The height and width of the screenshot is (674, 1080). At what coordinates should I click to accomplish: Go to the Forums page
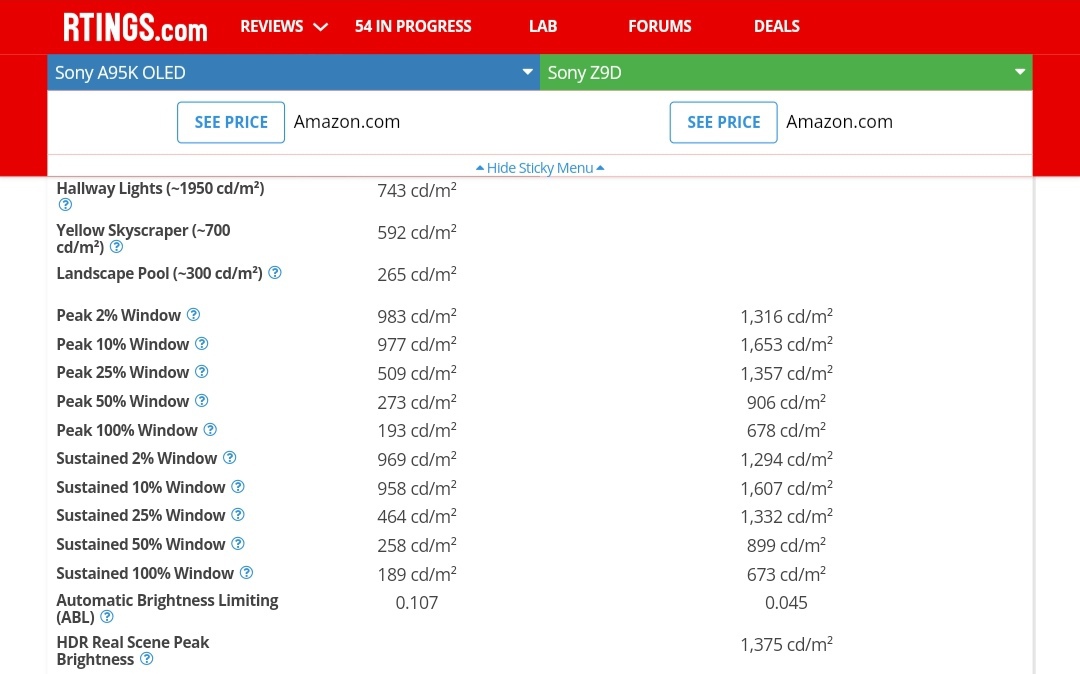659,26
